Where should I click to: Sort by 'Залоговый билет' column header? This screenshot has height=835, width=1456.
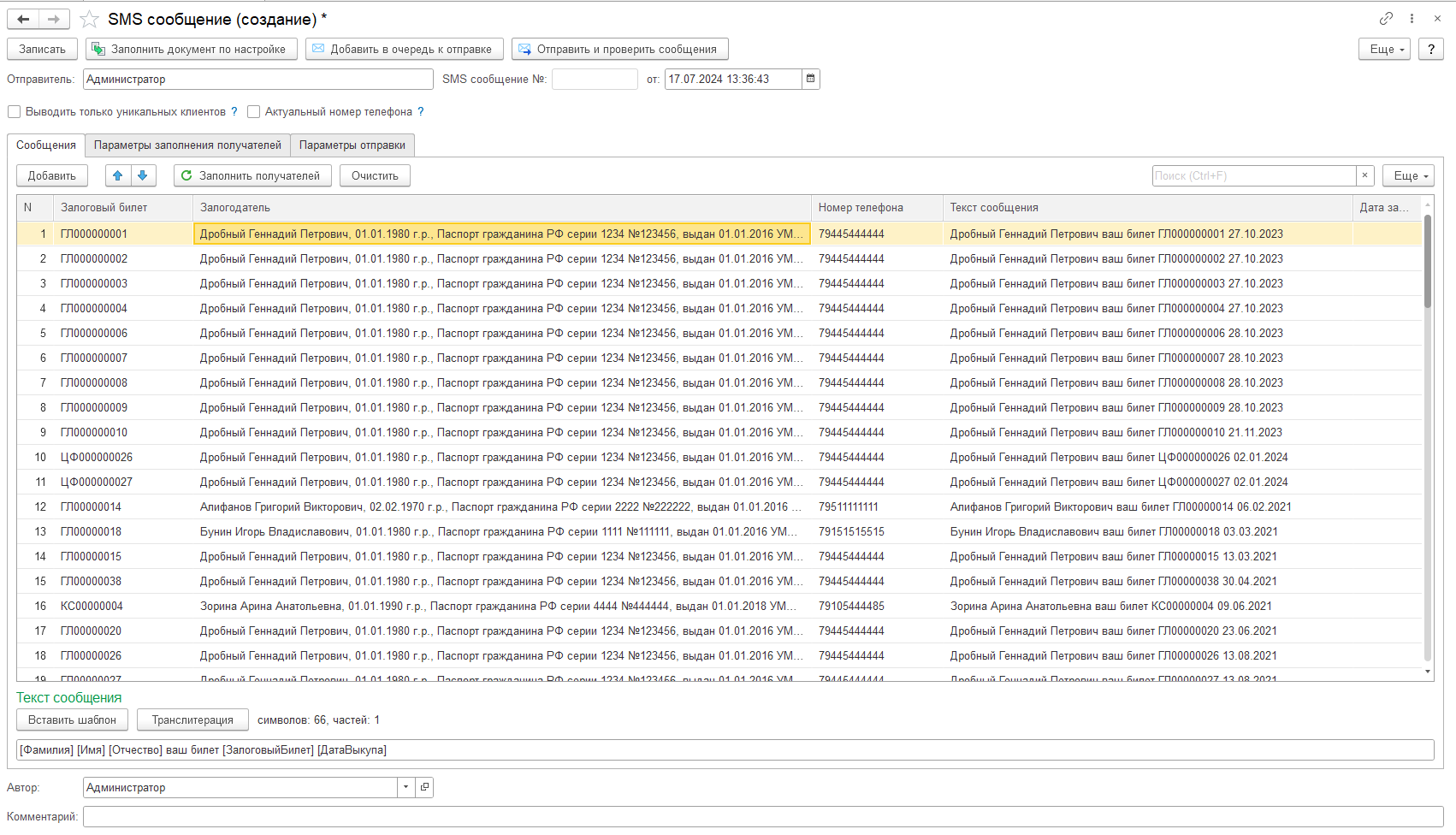[123, 207]
